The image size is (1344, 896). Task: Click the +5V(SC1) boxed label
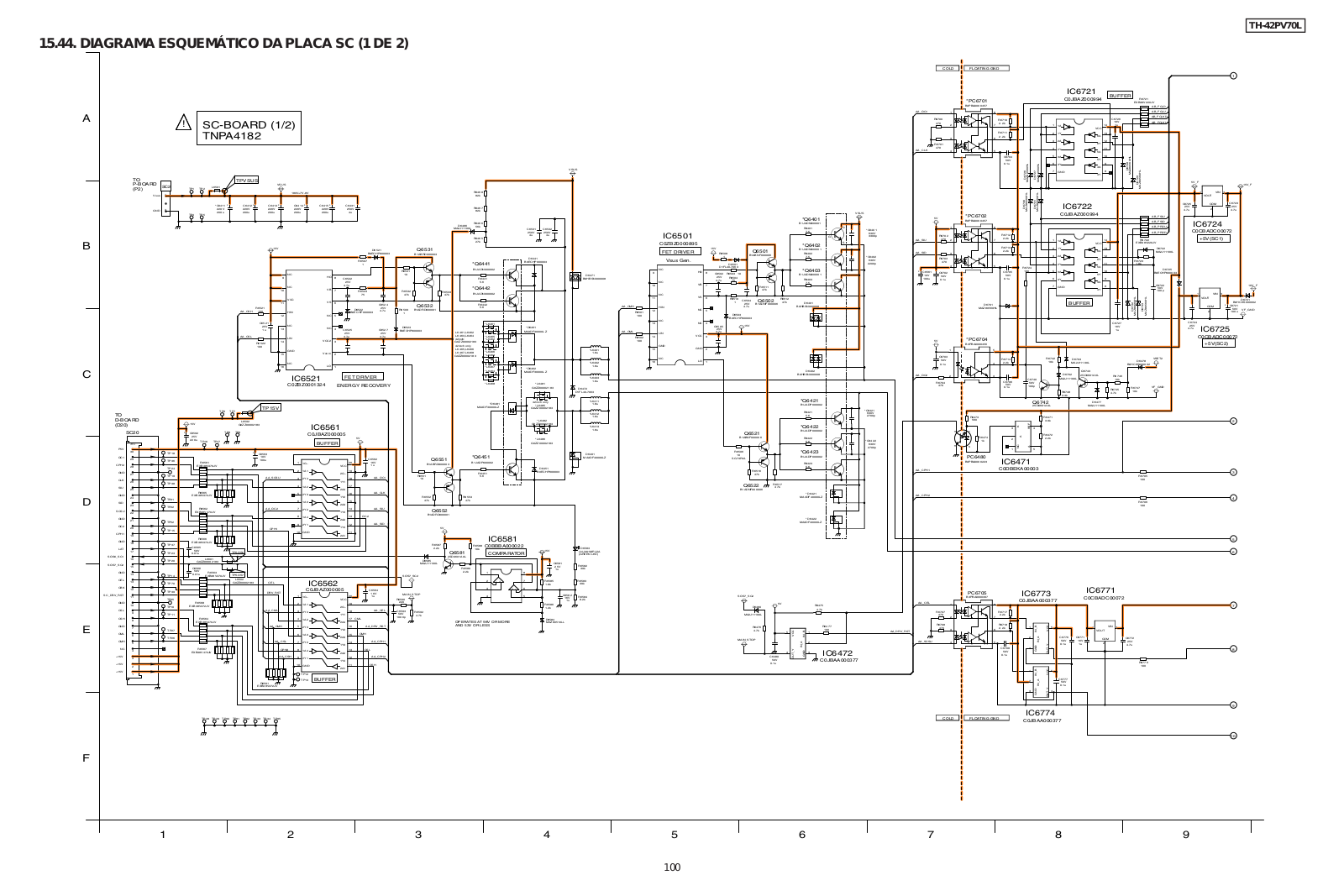(x=1213, y=238)
